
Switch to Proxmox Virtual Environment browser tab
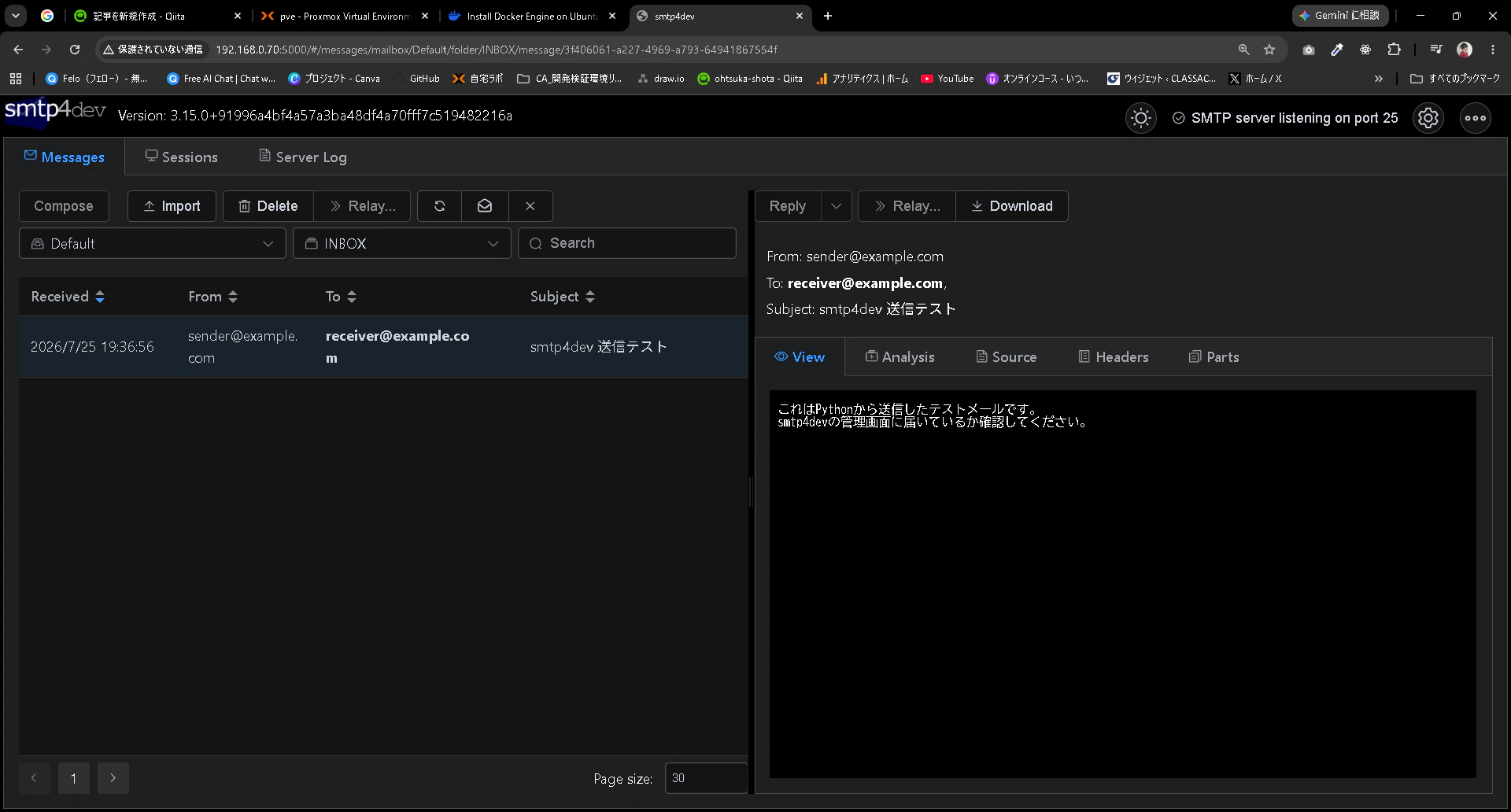tap(345, 16)
